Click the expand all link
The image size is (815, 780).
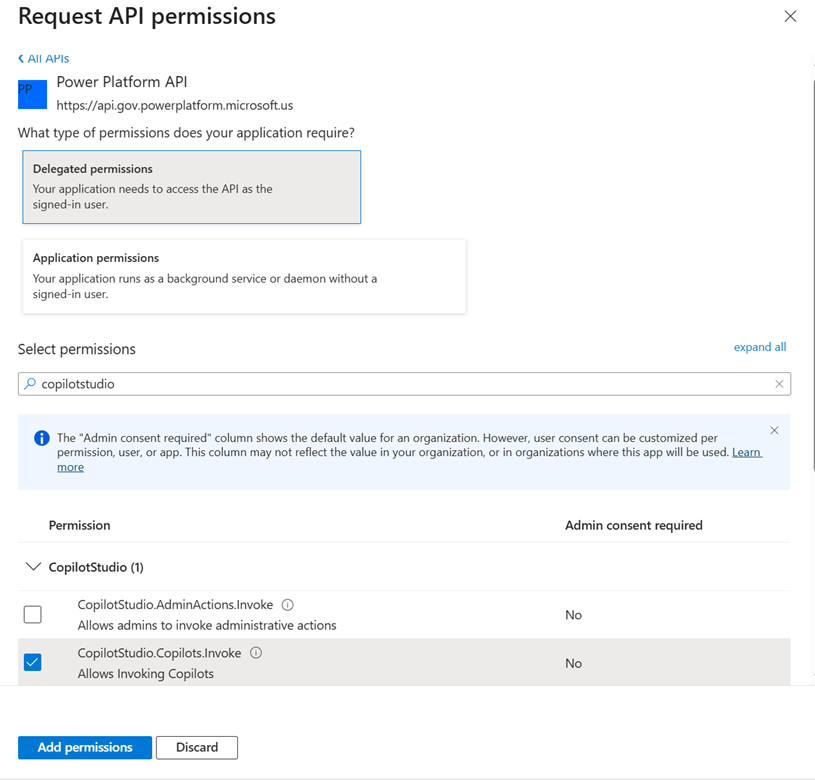click(x=759, y=347)
